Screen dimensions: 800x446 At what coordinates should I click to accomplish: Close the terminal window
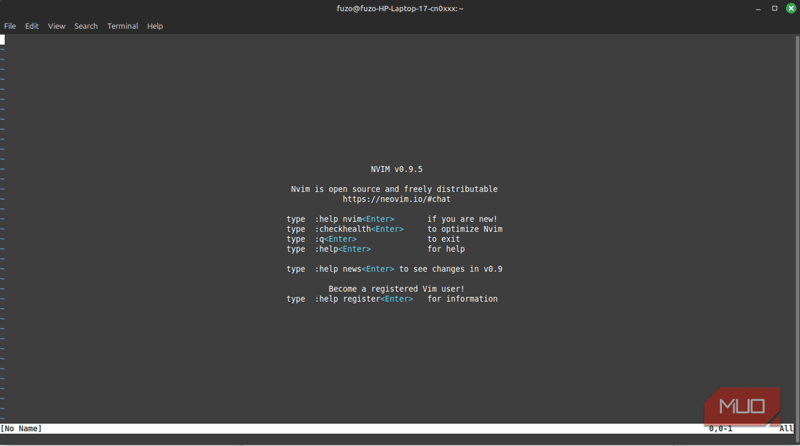coord(791,8)
